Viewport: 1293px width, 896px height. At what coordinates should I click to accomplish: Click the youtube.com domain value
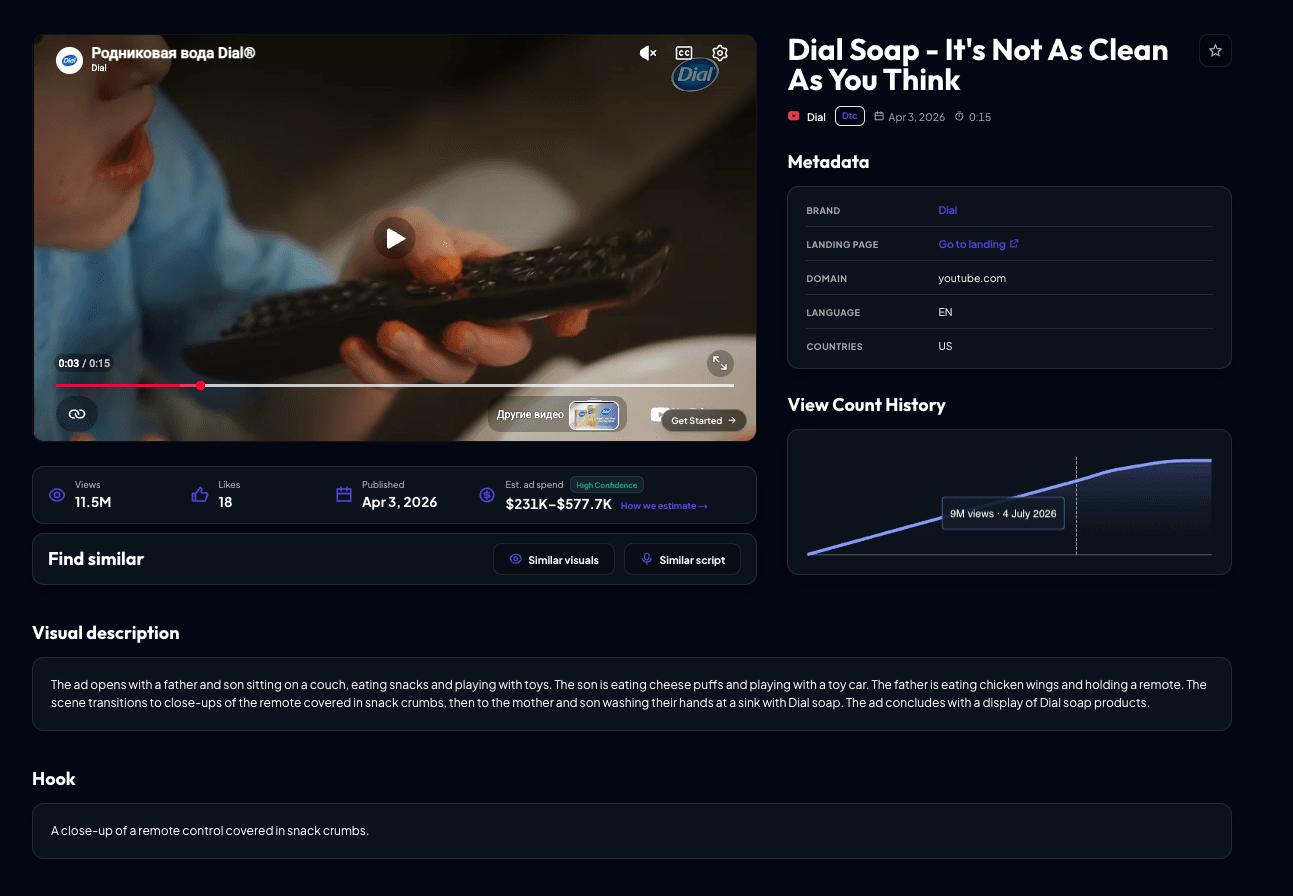pyautogui.click(x=972, y=278)
